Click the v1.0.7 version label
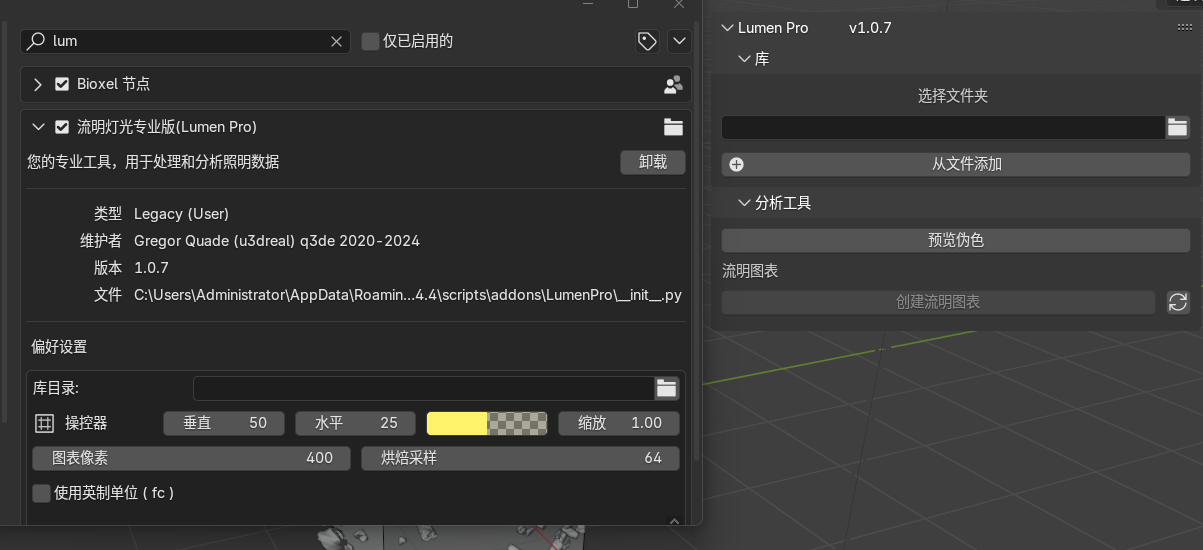This screenshot has height=550, width=1203. click(870, 28)
